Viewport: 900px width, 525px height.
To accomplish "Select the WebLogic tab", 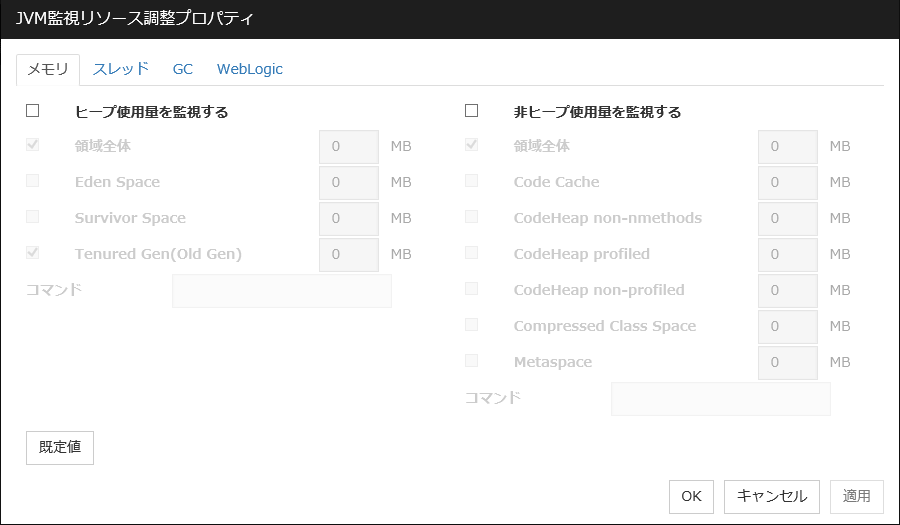I will (x=250, y=69).
